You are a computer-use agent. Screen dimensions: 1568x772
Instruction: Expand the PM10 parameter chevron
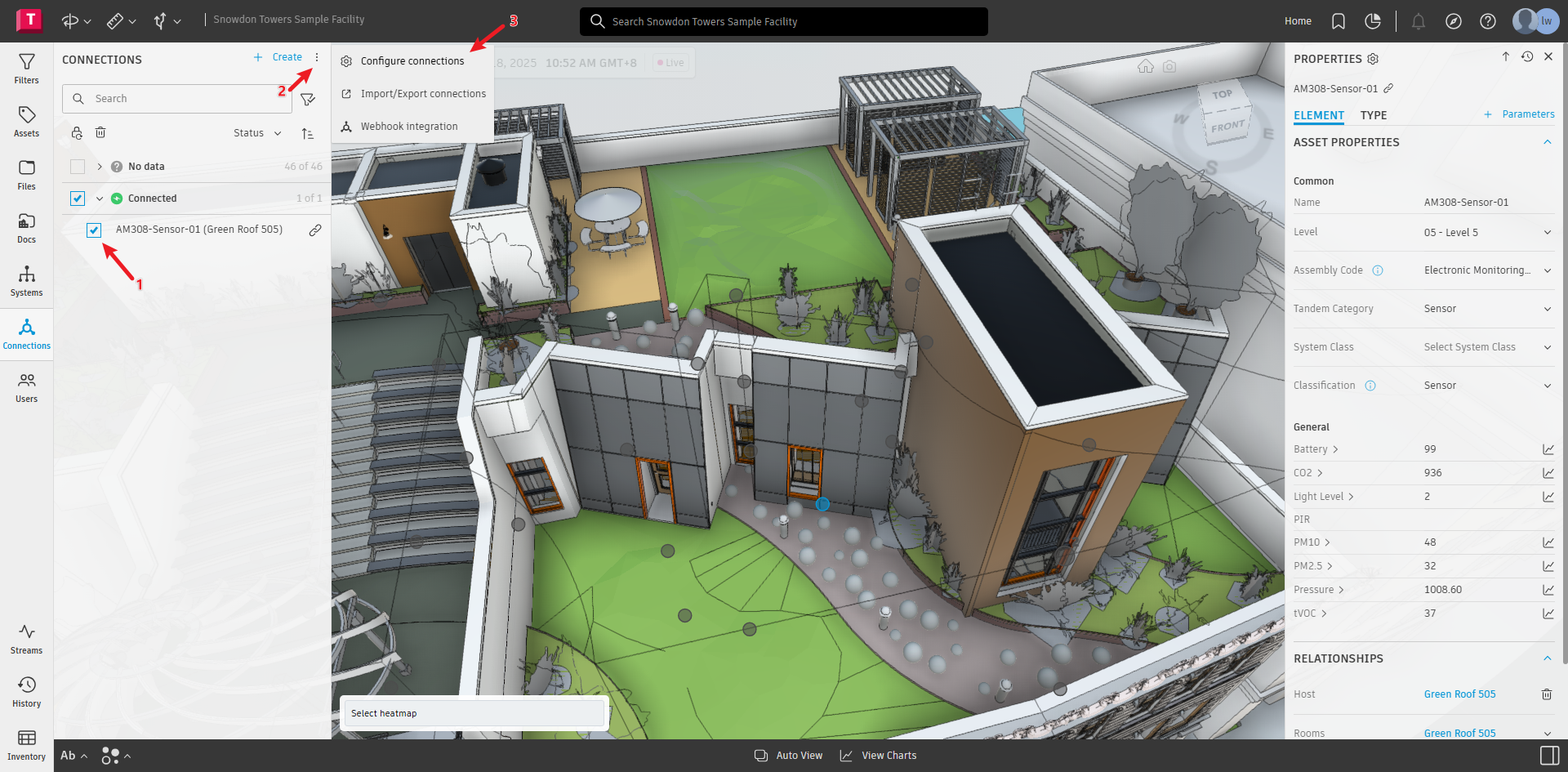pos(1327,542)
